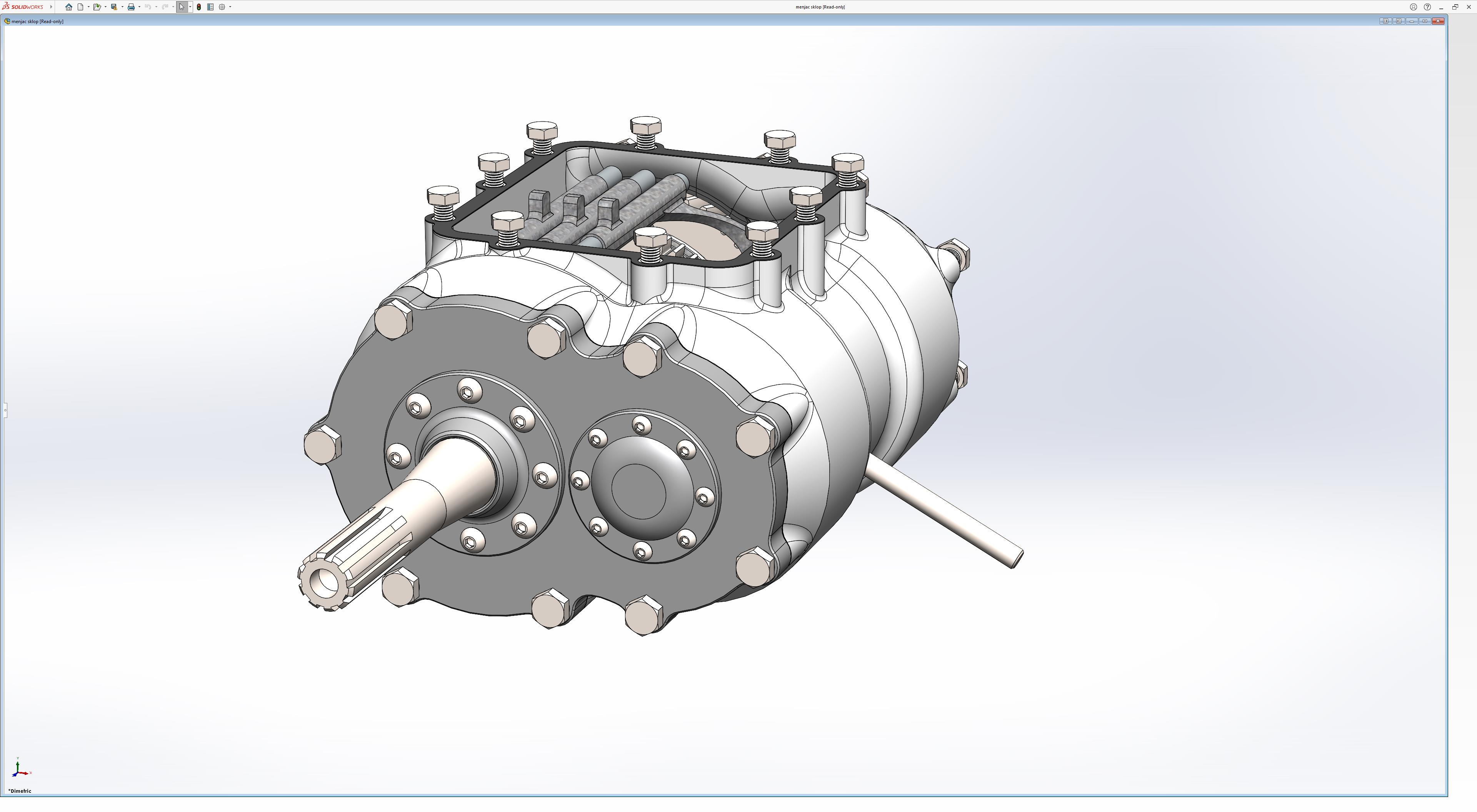The image size is (1477, 812).
Task: Click the user login account icon
Action: pyautogui.click(x=1414, y=7)
